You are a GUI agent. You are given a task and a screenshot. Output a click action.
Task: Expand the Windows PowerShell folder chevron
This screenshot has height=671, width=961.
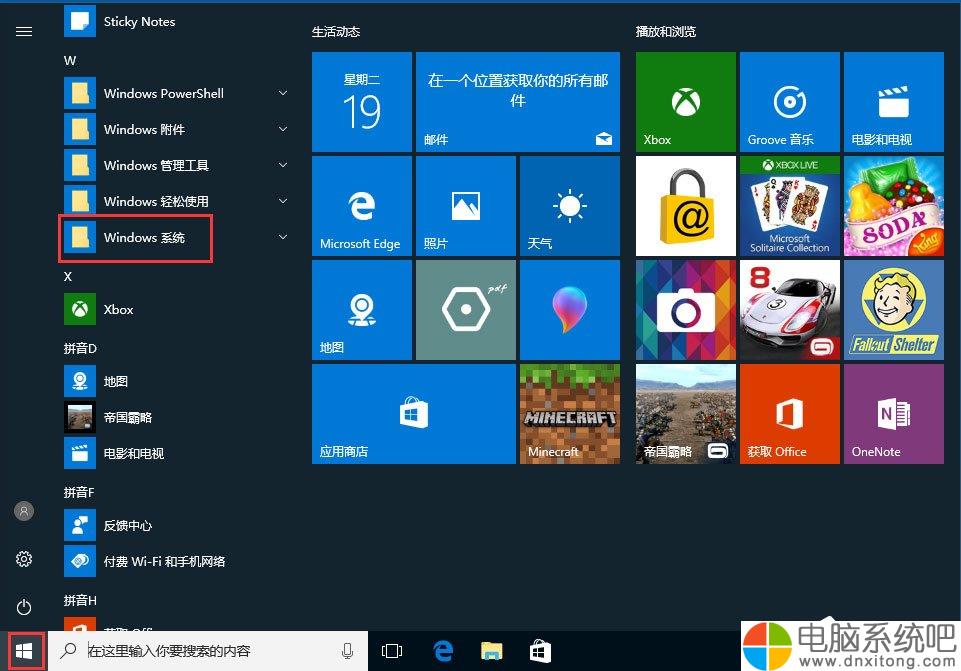283,93
